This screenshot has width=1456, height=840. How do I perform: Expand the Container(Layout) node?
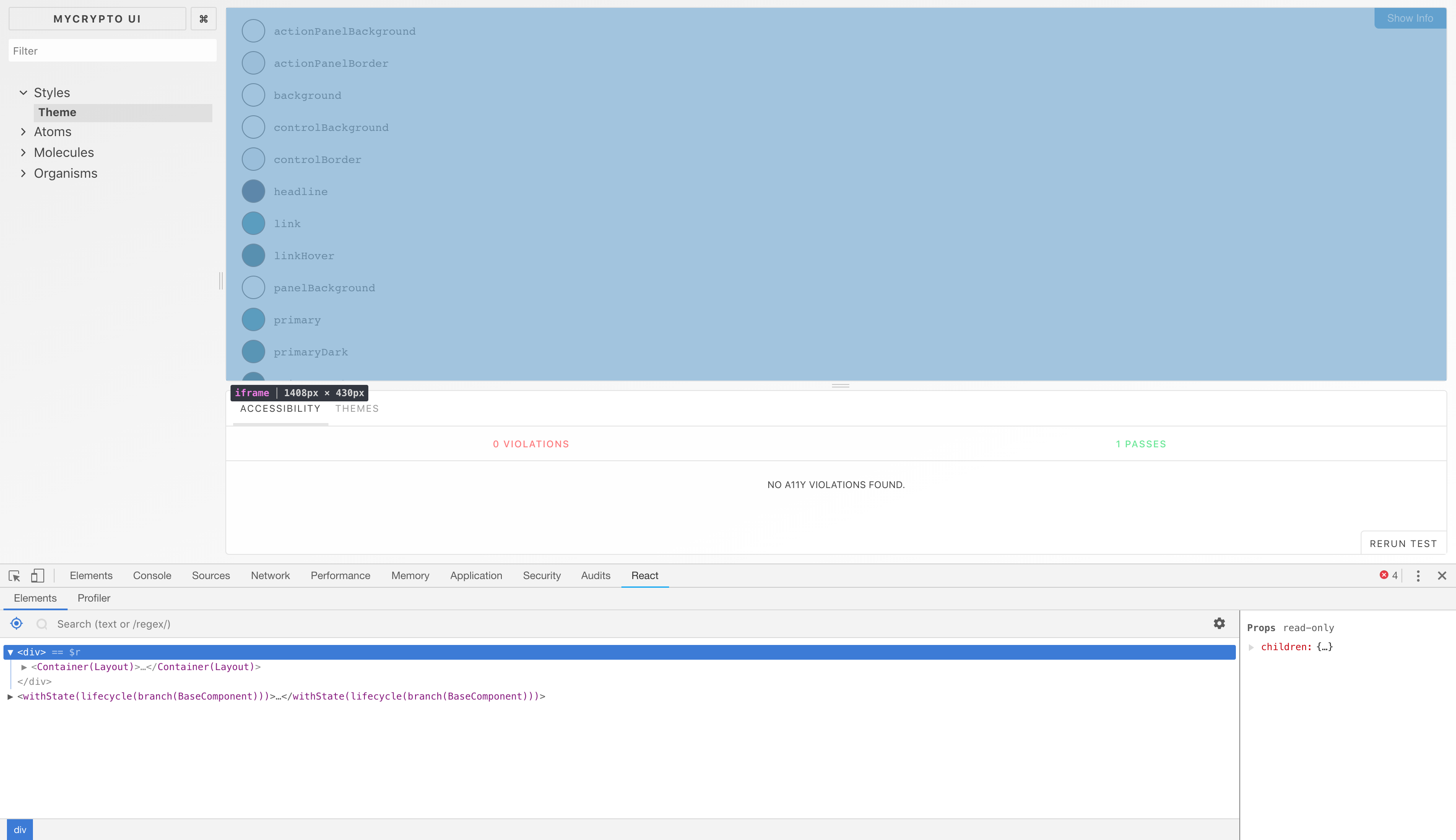(24, 666)
